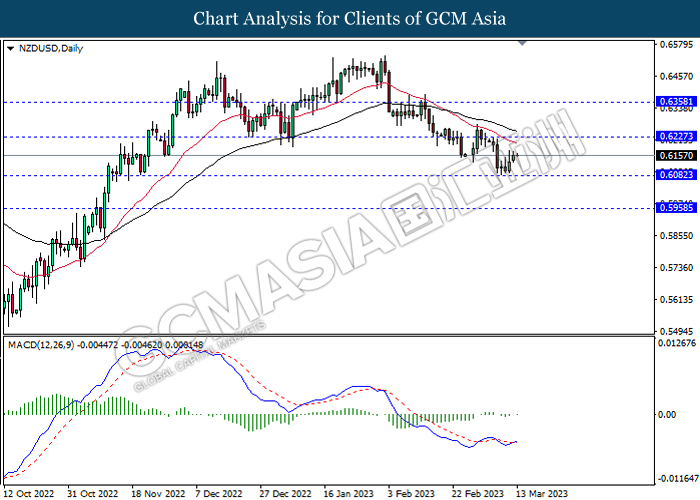700x500 pixels.
Task: Click the 16 Jan 2023 date label
Action: pyautogui.click(x=349, y=494)
